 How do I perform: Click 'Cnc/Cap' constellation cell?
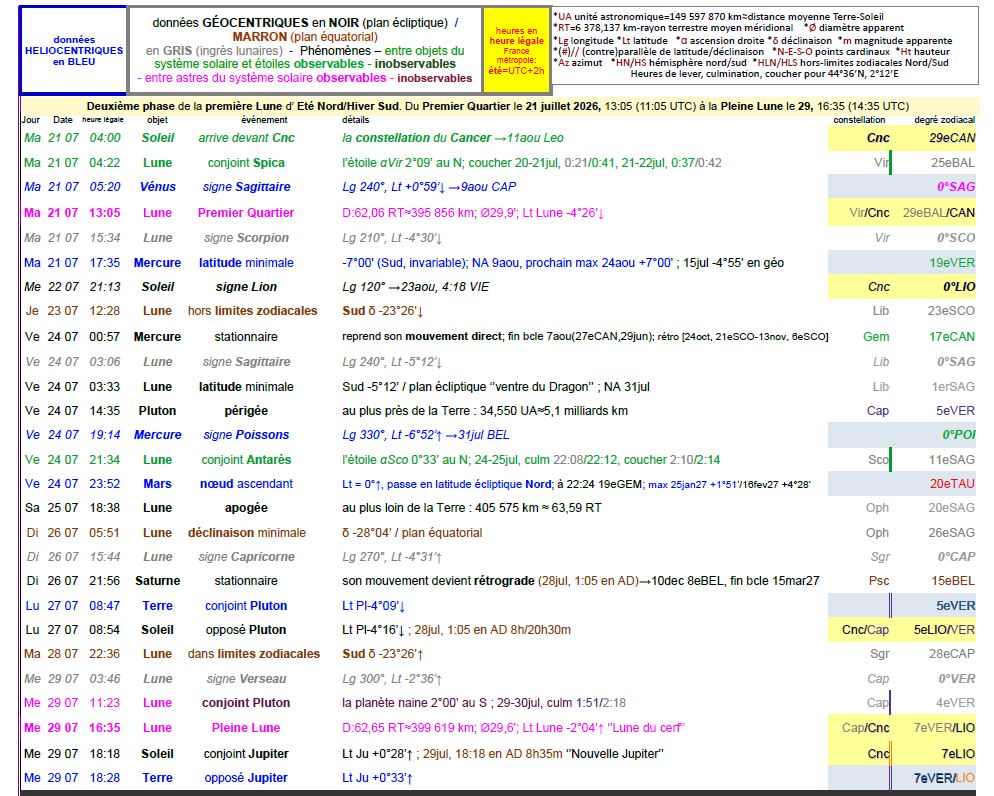tap(865, 630)
